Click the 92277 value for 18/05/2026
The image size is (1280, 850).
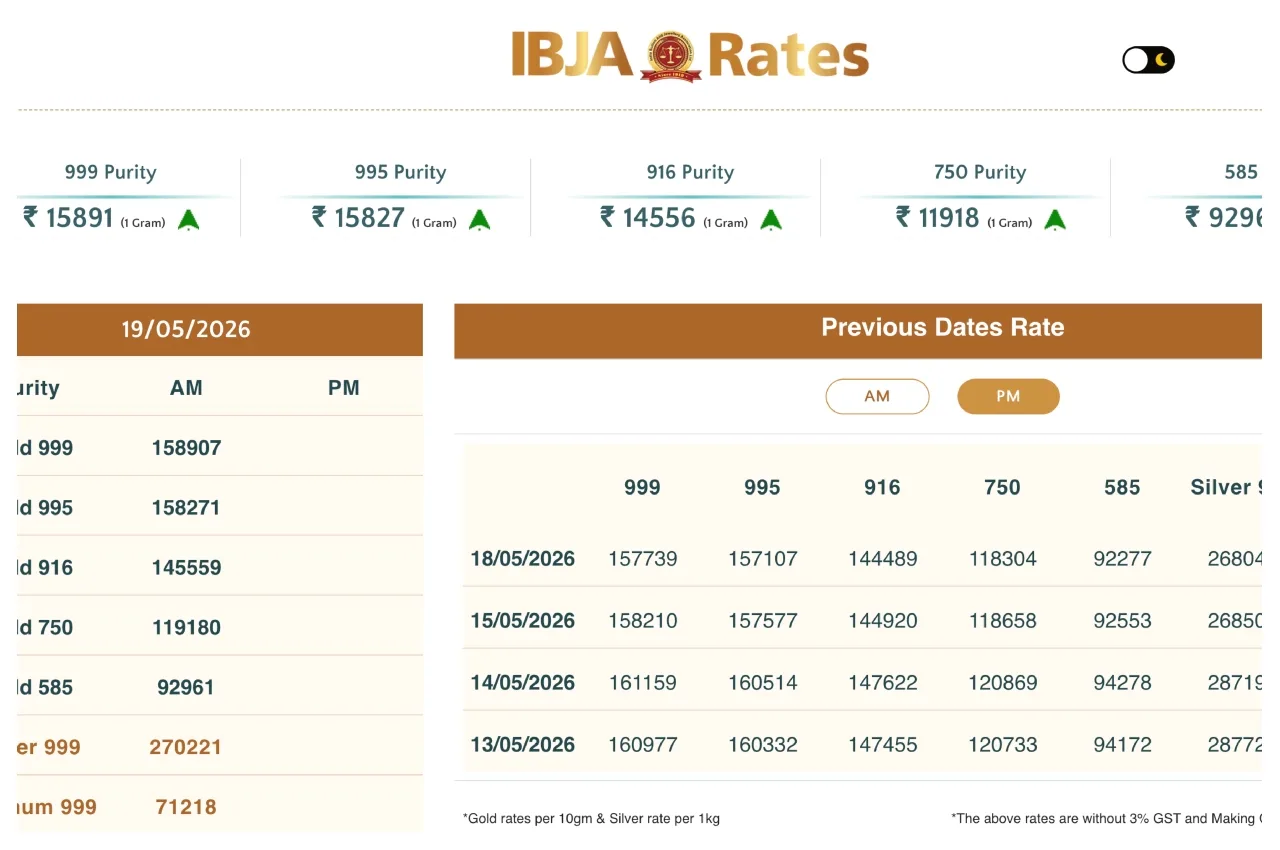(1123, 559)
